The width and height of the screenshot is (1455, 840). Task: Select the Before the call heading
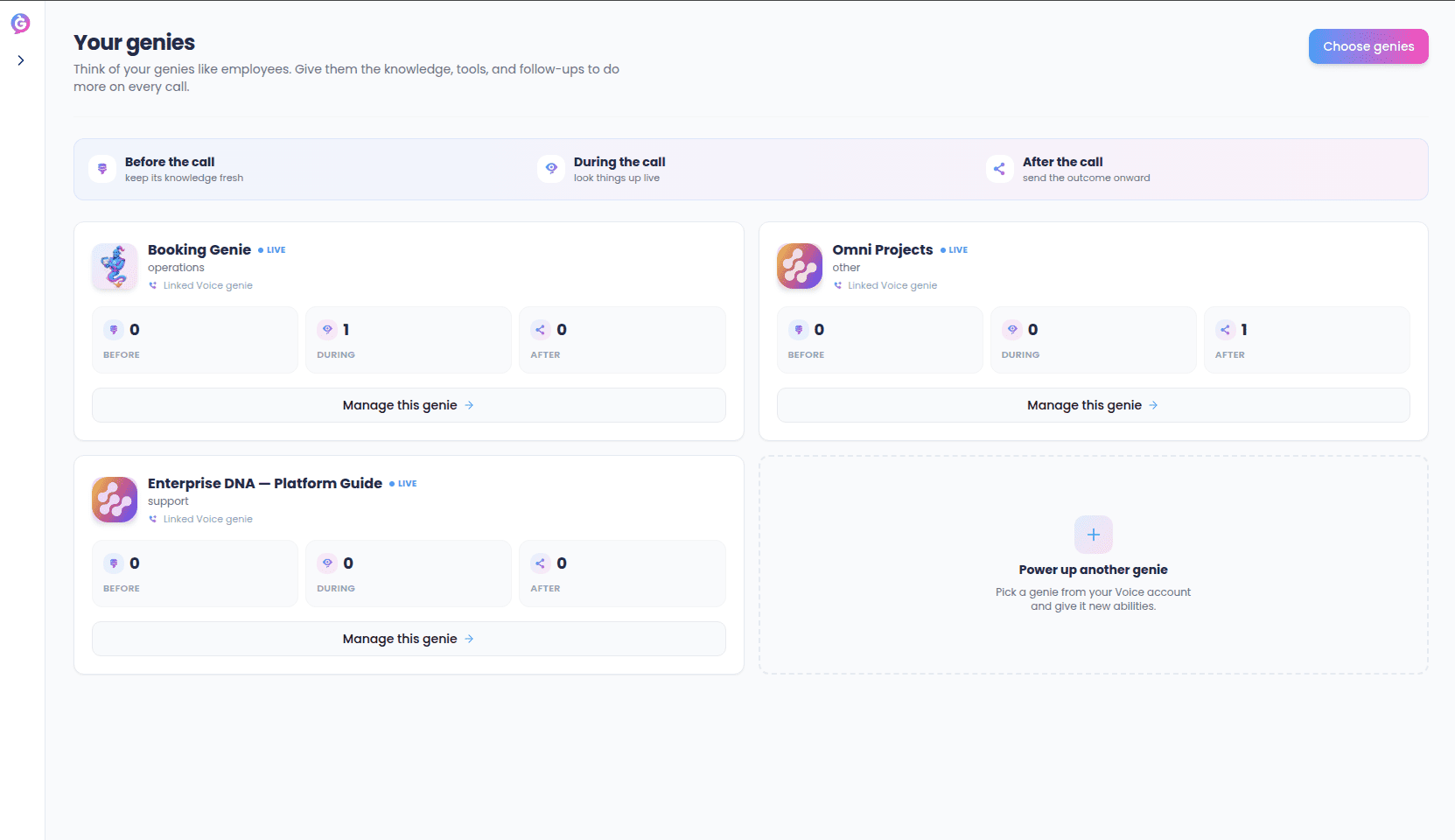click(170, 162)
